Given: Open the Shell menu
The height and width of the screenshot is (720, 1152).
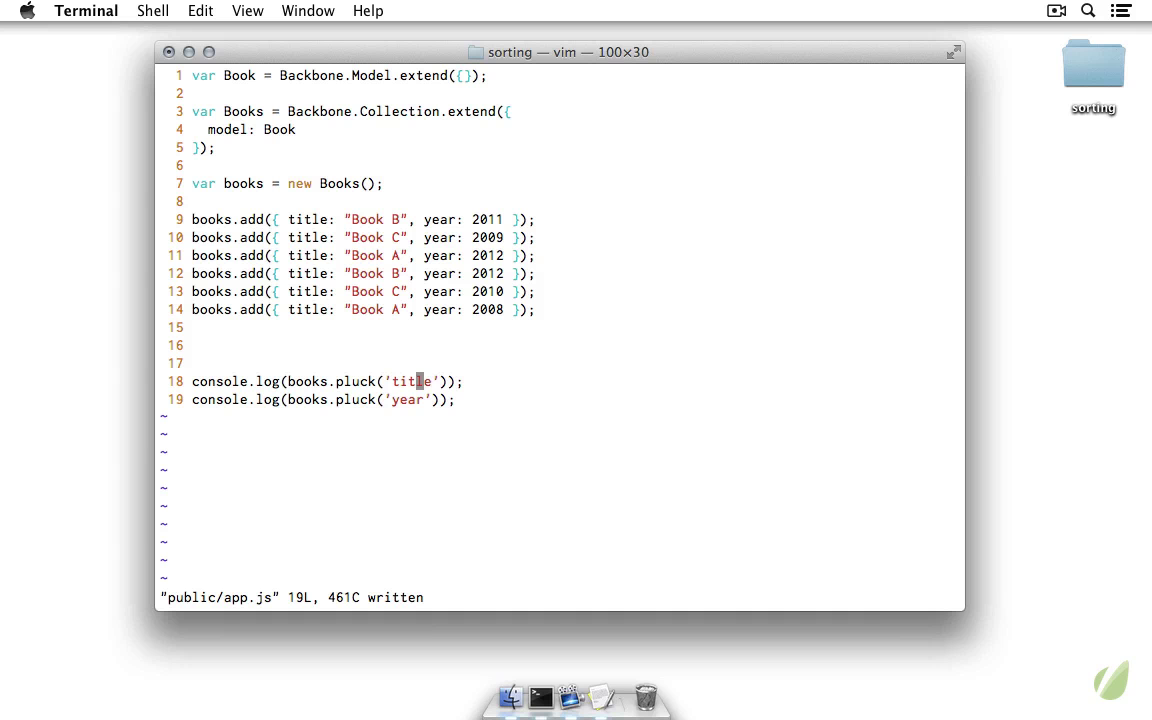Looking at the screenshot, I should (153, 11).
